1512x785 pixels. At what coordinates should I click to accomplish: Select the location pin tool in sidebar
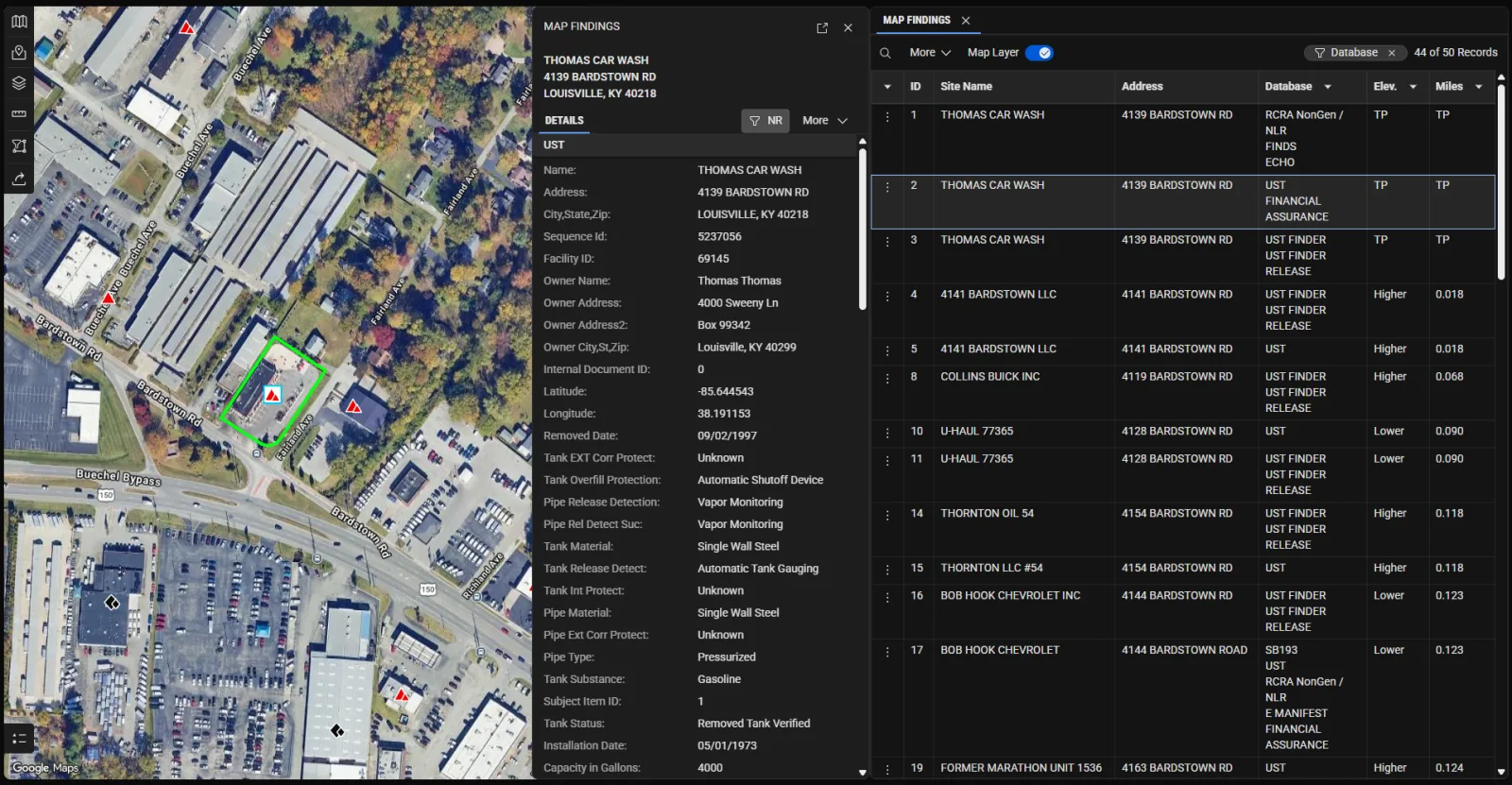19,53
